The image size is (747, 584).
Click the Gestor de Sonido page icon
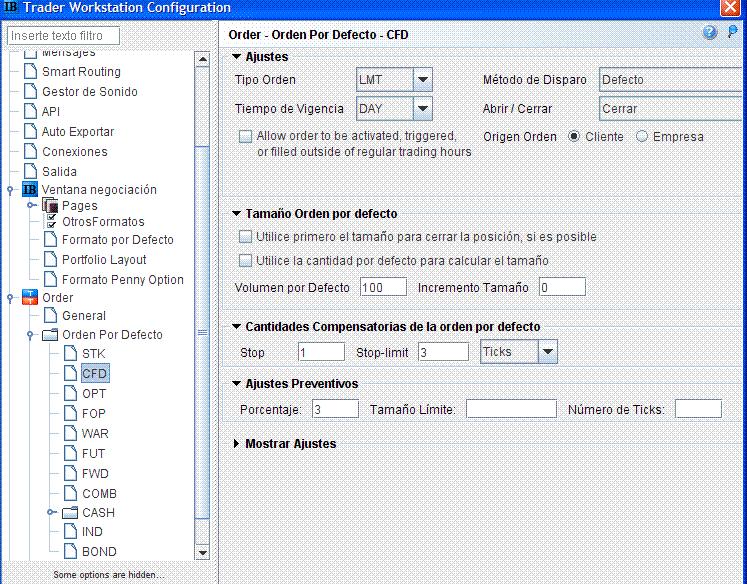(30, 91)
